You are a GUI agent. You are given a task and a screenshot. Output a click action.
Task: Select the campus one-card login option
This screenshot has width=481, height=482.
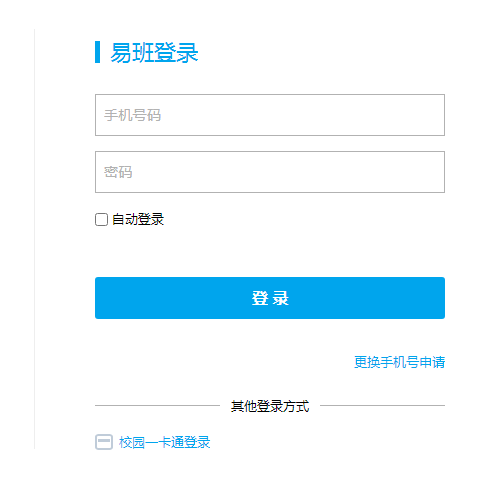tap(165, 442)
